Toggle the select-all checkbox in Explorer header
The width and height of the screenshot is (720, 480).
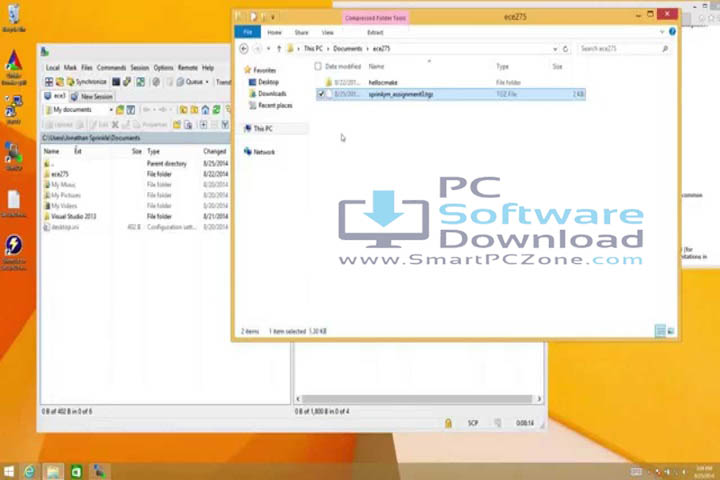(318, 66)
